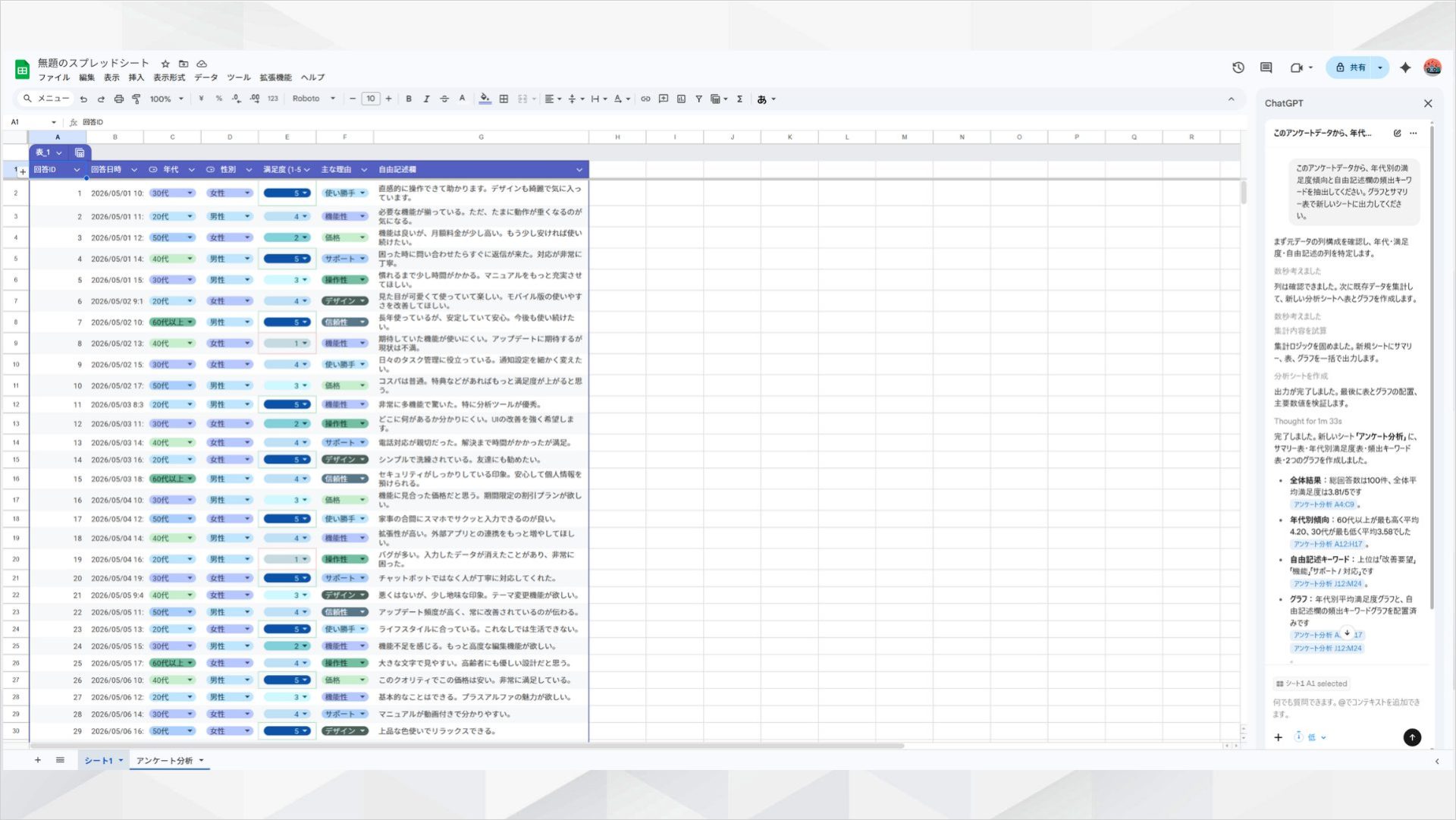Print the spreadsheet with the printer icon

[x=118, y=99]
